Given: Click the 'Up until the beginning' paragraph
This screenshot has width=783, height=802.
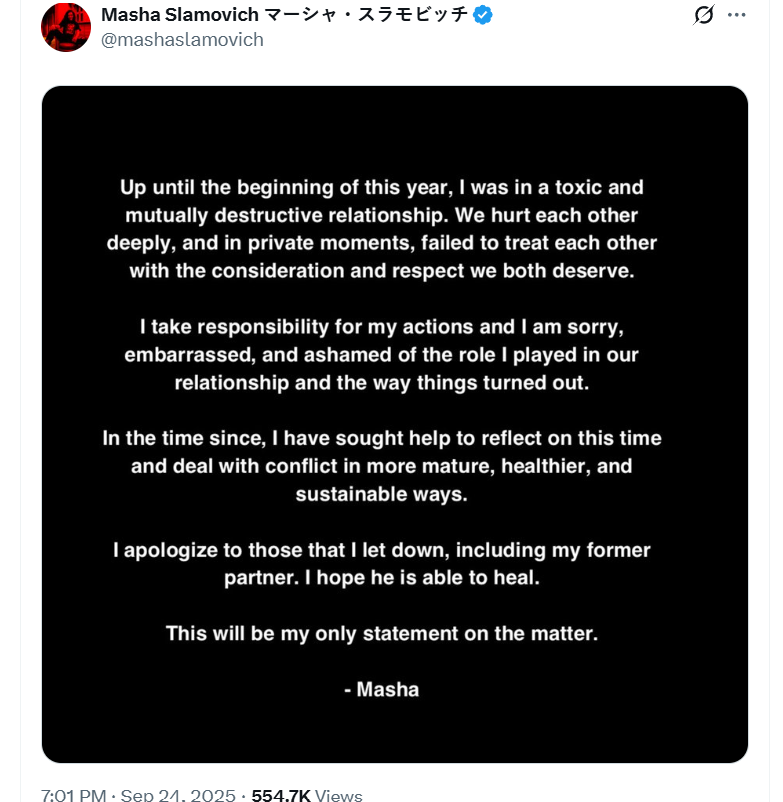Looking at the screenshot, I should coord(382,229).
